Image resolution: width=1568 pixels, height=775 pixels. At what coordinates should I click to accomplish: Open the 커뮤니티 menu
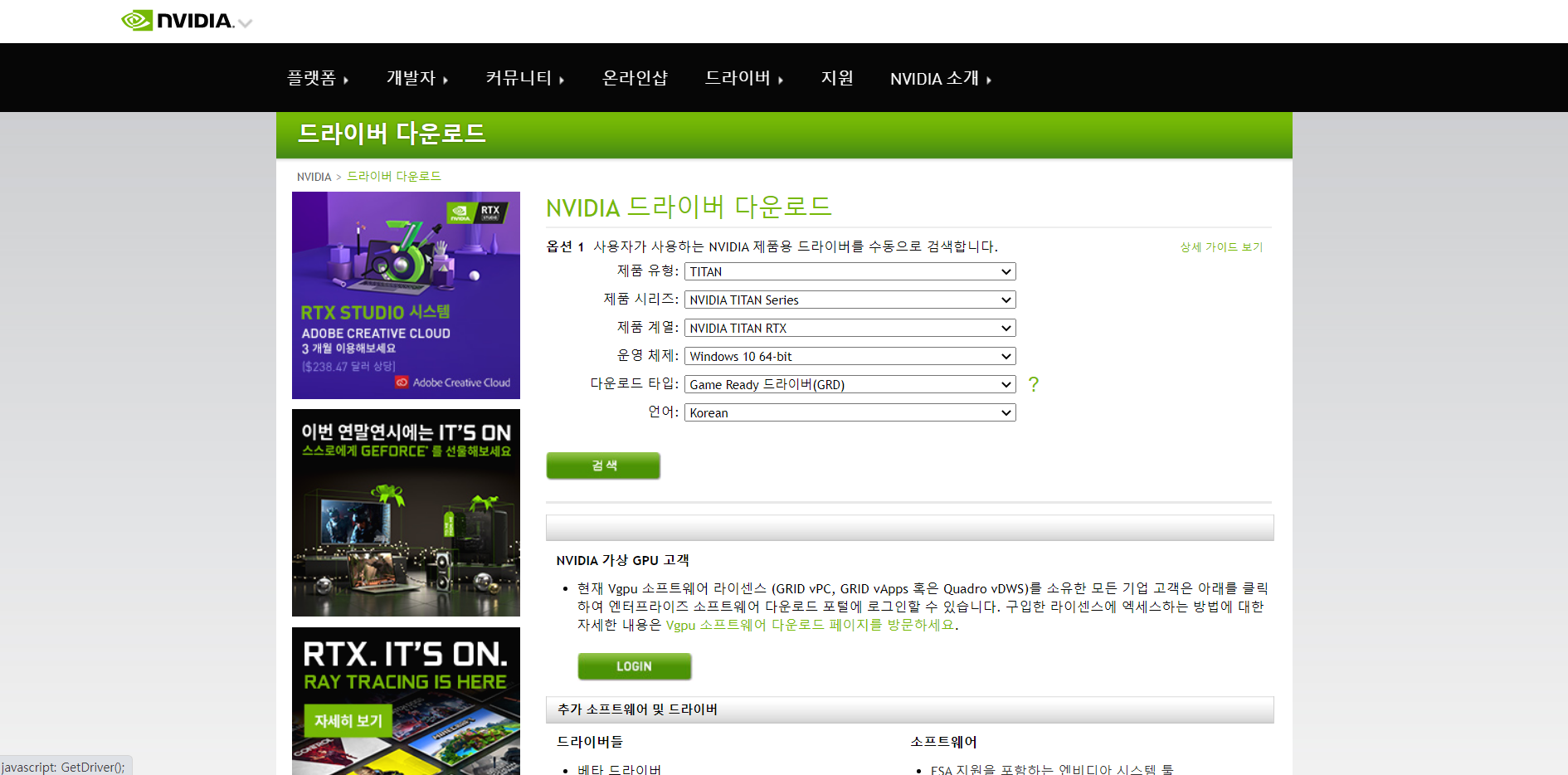click(x=525, y=78)
